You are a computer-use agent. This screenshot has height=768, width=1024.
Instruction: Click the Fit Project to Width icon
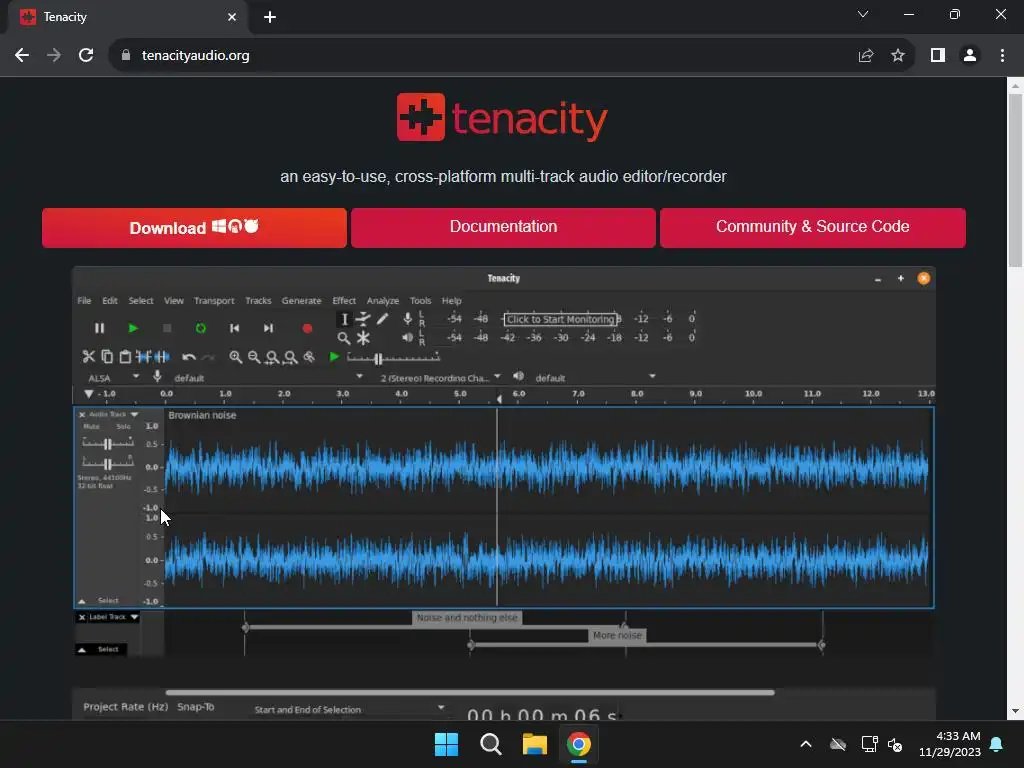[x=291, y=357]
